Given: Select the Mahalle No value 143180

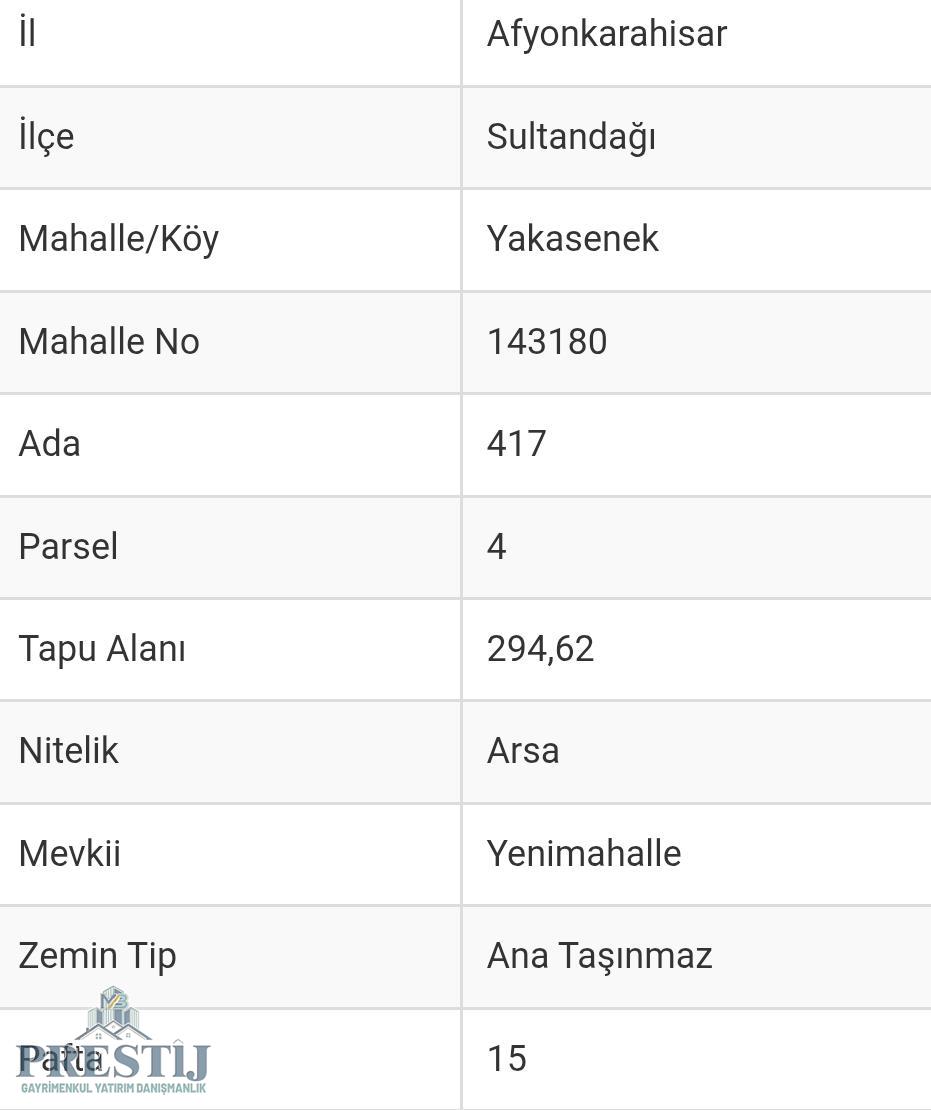Looking at the screenshot, I should (547, 342).
